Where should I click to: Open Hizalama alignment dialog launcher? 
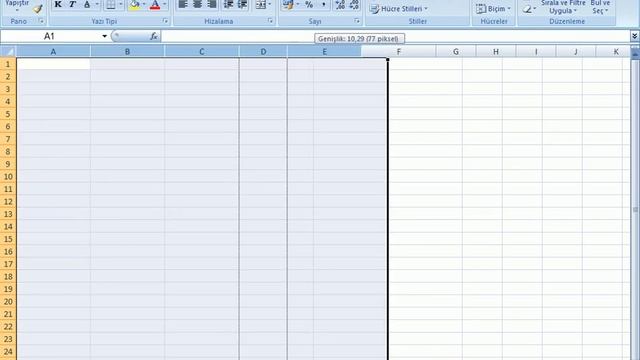coord(271,21)
